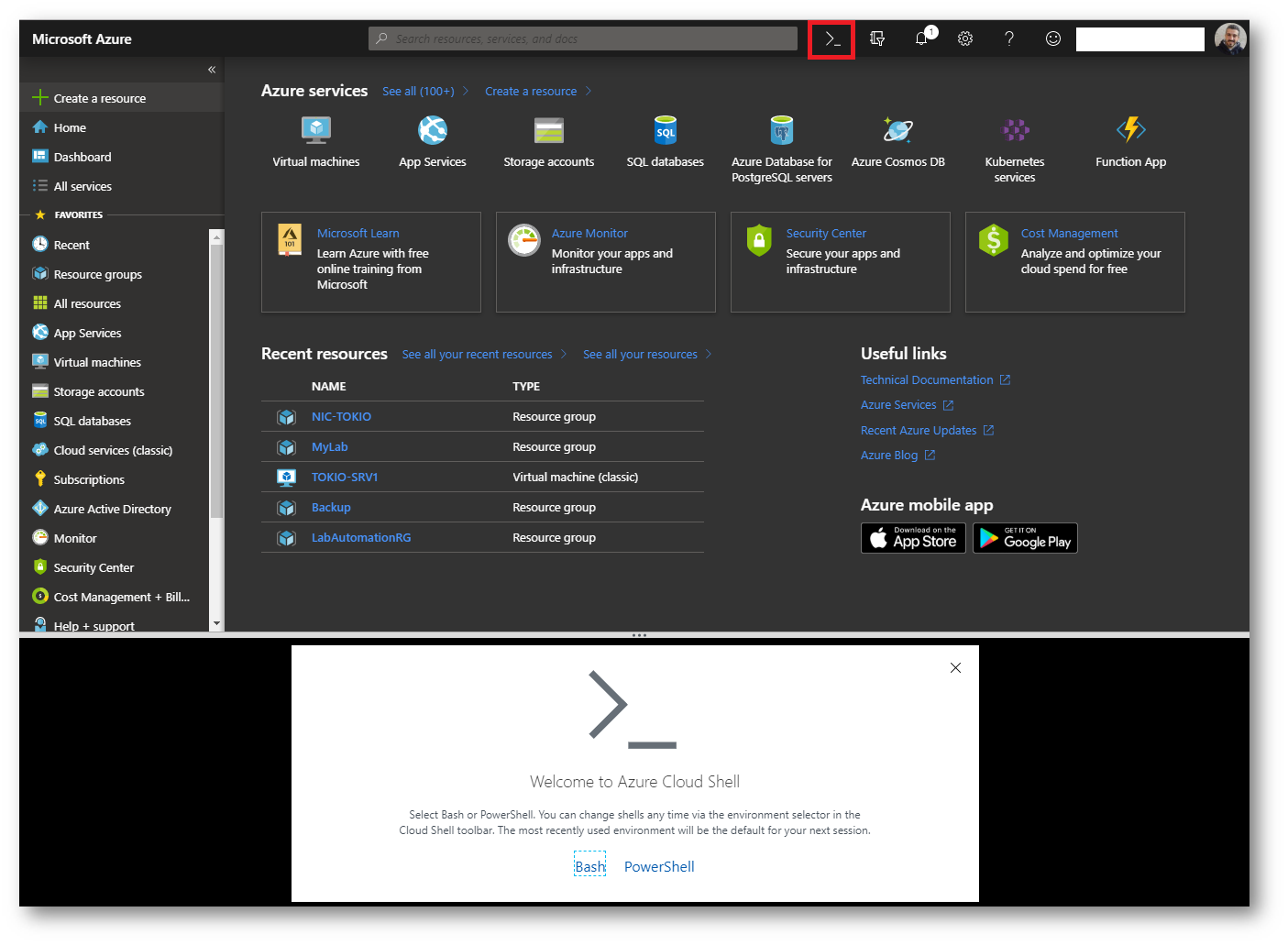Click the feedback smiley icon
The image size is (1288, 945).
point(1053,38)
